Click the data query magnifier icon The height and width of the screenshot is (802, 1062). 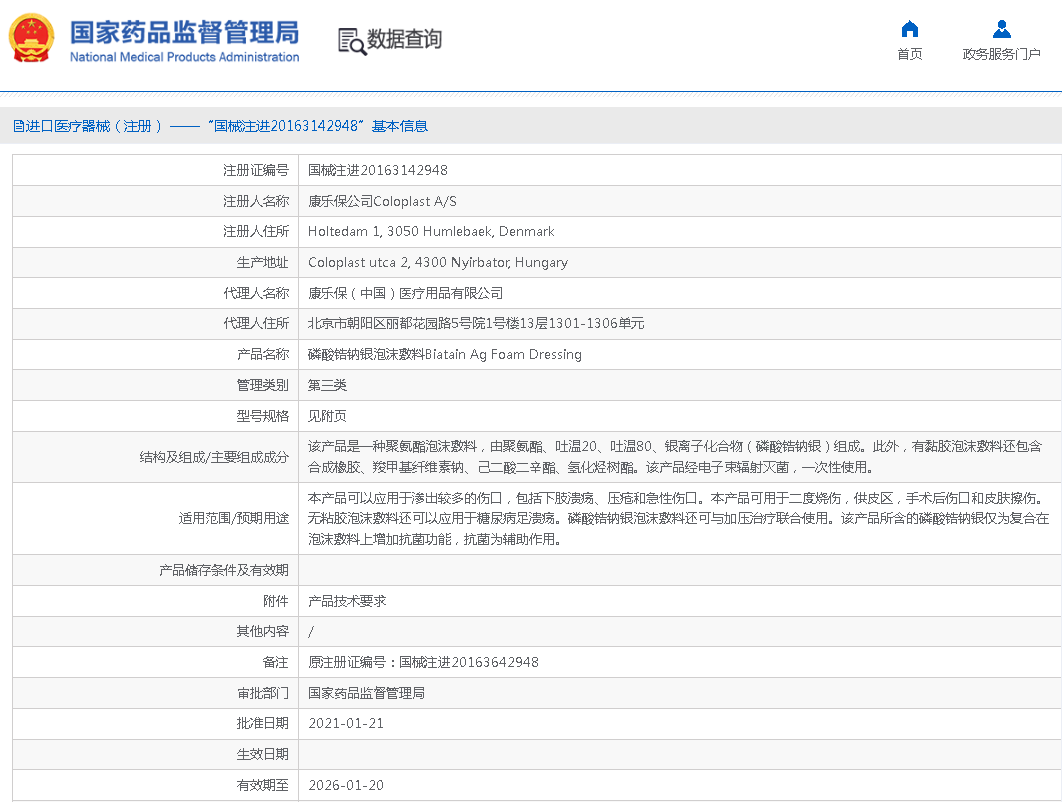pyautogui.click(x=352, y=41)
